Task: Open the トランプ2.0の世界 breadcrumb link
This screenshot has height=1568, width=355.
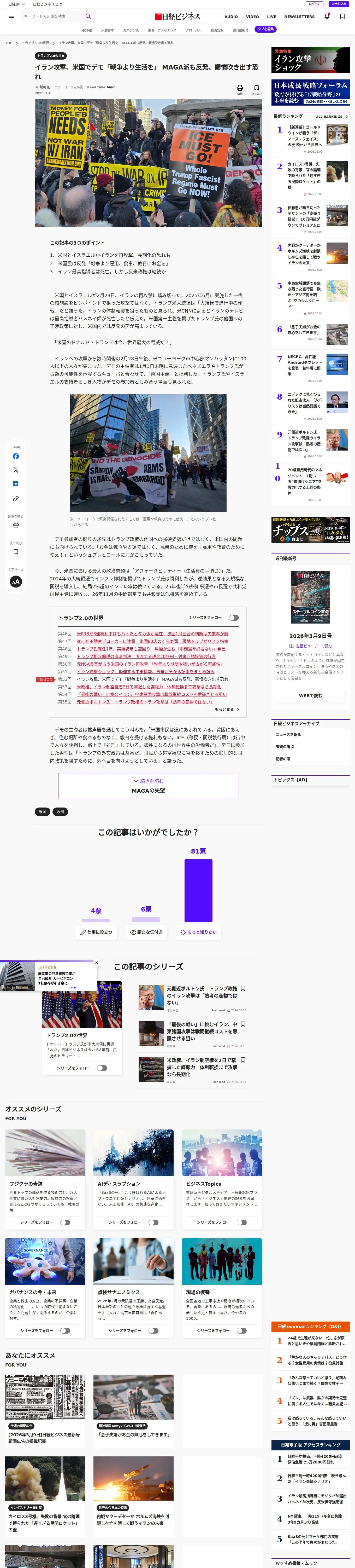Action: point(35,43)
